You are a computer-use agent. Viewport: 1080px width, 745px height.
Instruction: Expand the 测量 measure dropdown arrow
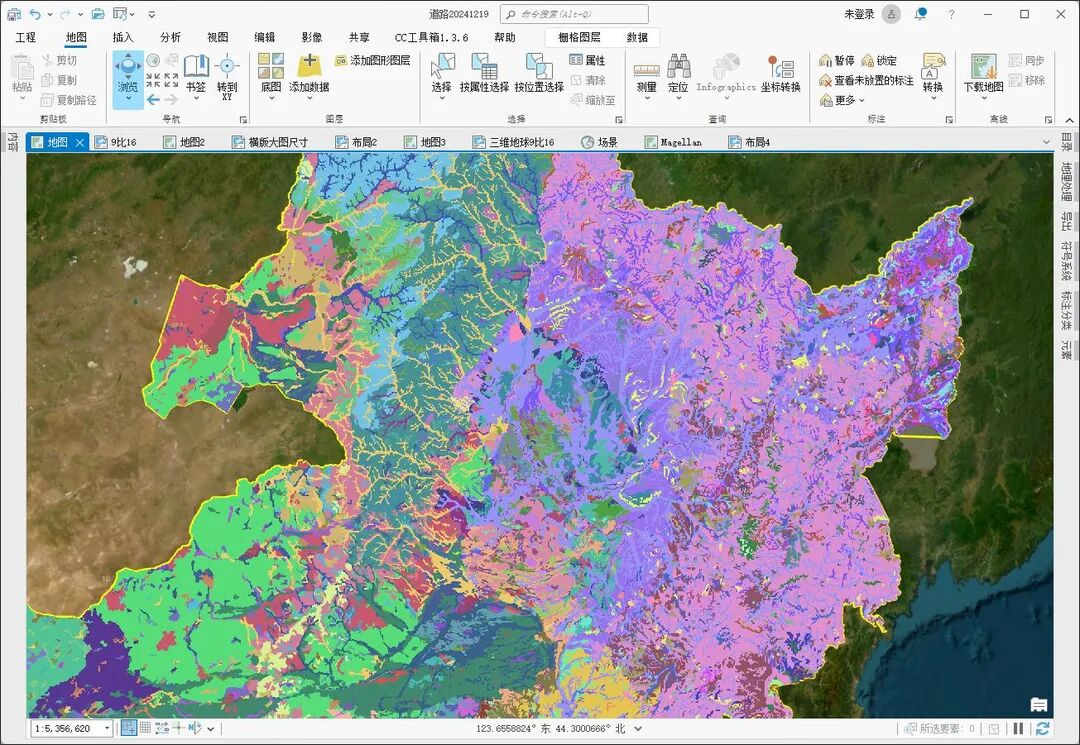pyautogui.click(x=646, y=98)
